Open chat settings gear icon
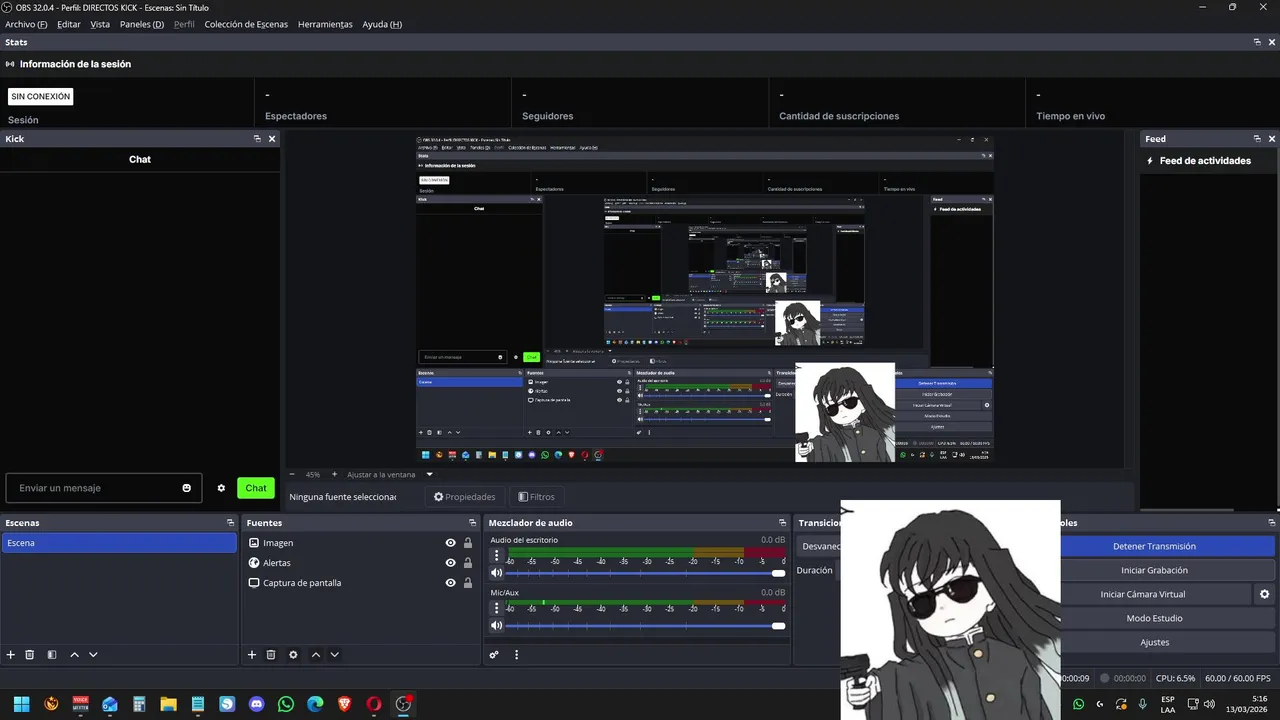This screenshot has height=720, width=1280. [x=221, y=488]
